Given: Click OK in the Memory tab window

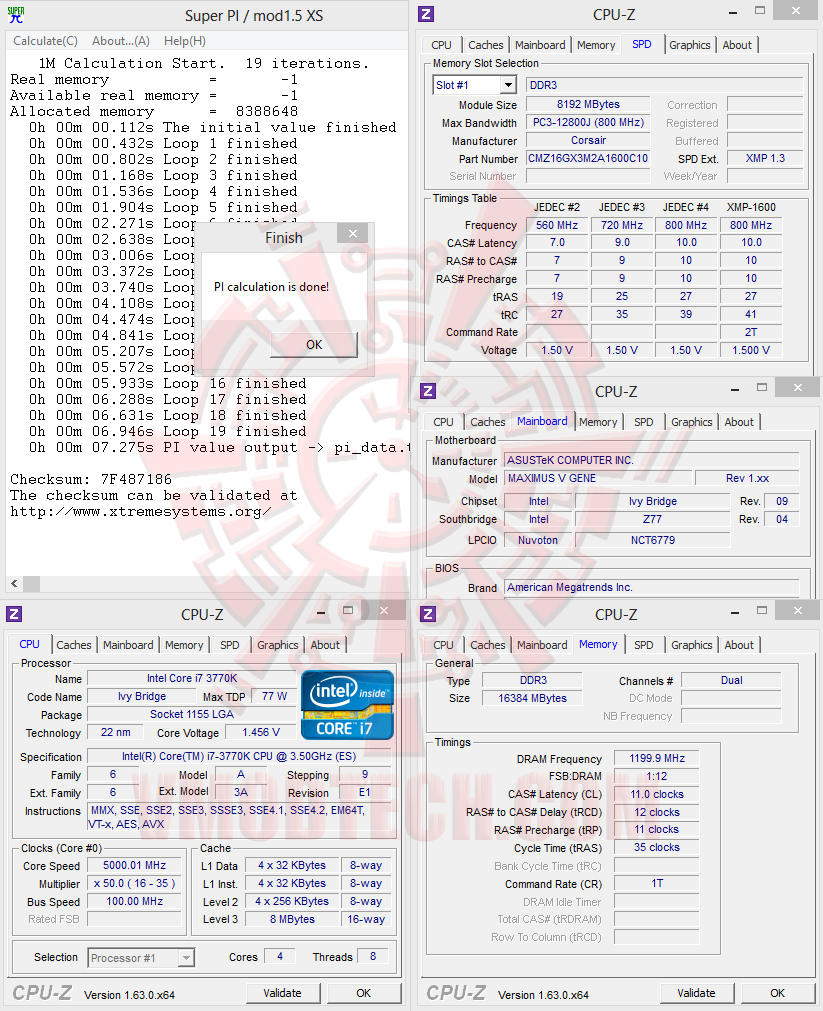Looking at the screenshot, I should pos(778,993).
